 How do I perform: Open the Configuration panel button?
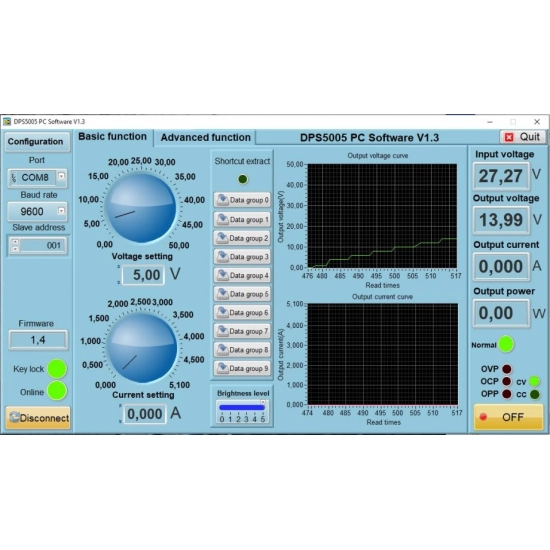pos(37,142)
